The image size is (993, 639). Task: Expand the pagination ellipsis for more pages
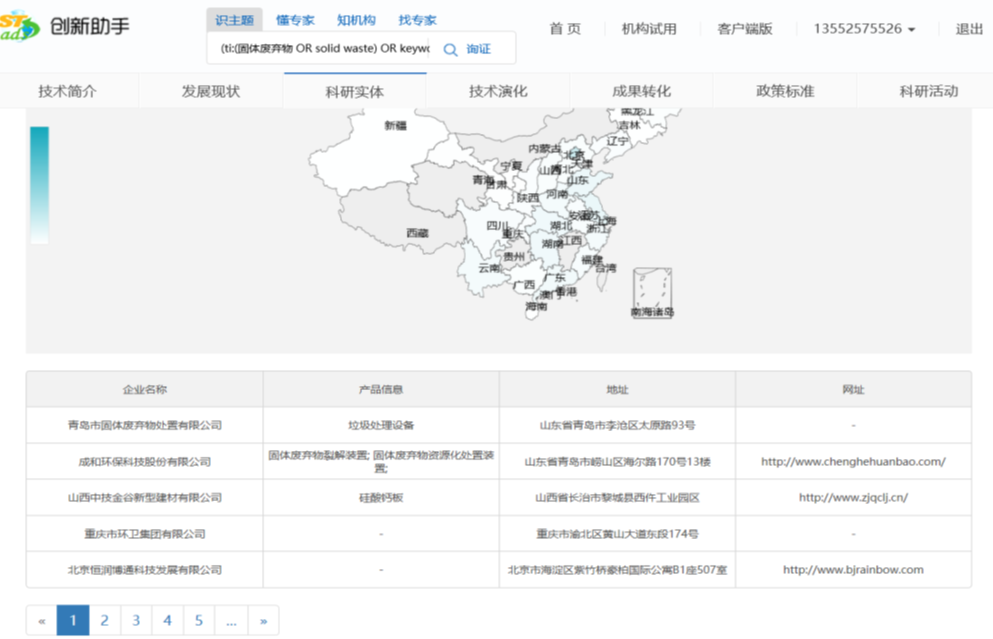point(231,621)
